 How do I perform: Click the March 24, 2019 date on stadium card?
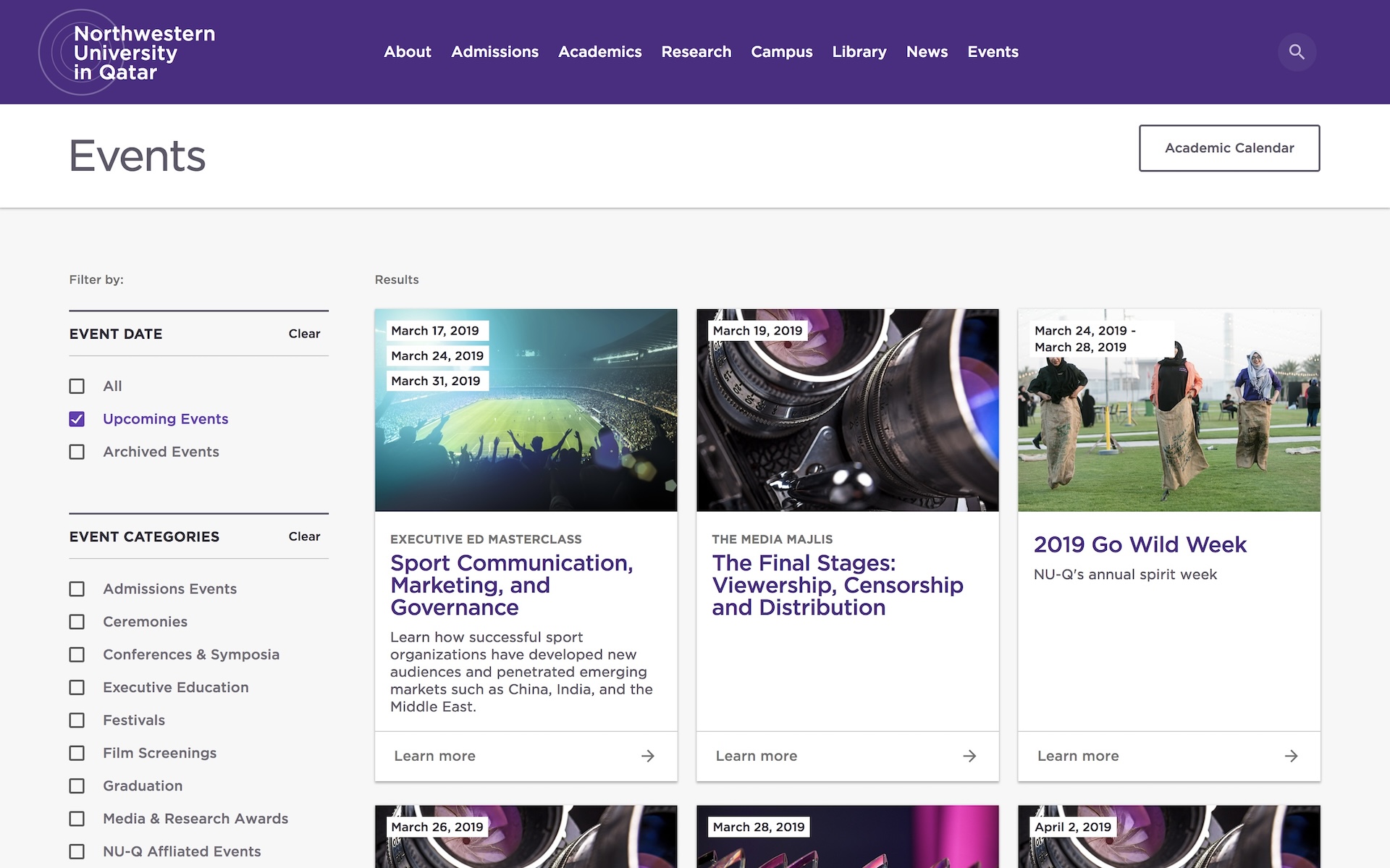tap(437, 356)
